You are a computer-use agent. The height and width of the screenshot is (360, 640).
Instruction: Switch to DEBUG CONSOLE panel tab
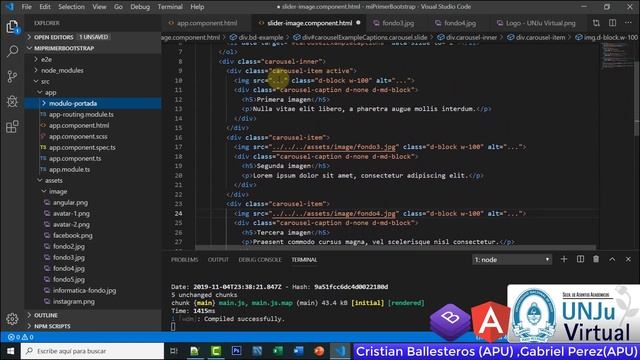260,260
